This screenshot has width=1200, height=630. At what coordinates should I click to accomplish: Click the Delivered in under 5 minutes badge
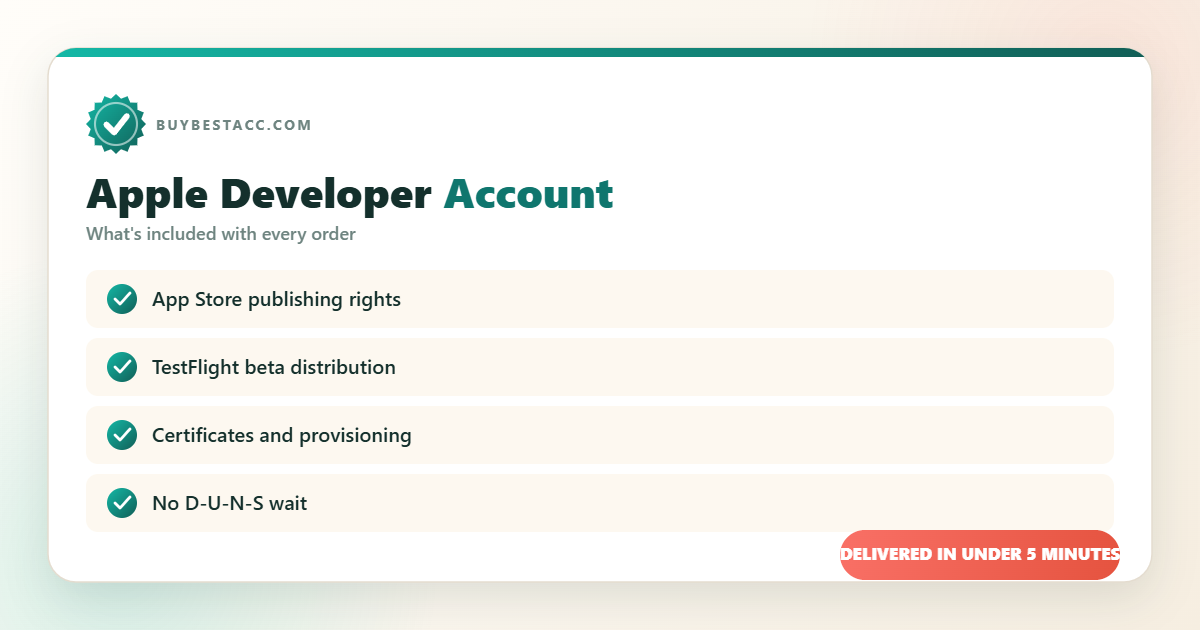(980, 554)
